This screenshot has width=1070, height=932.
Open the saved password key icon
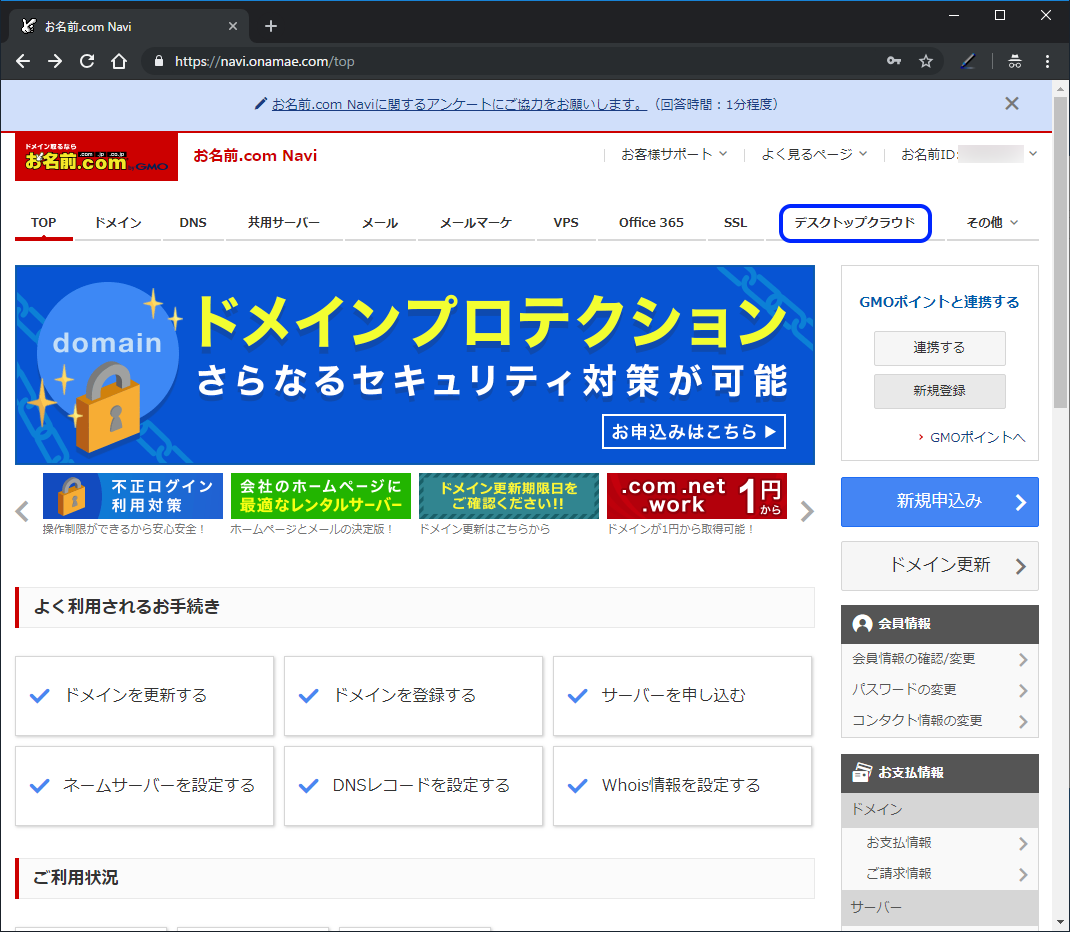(x=894, y=61)
